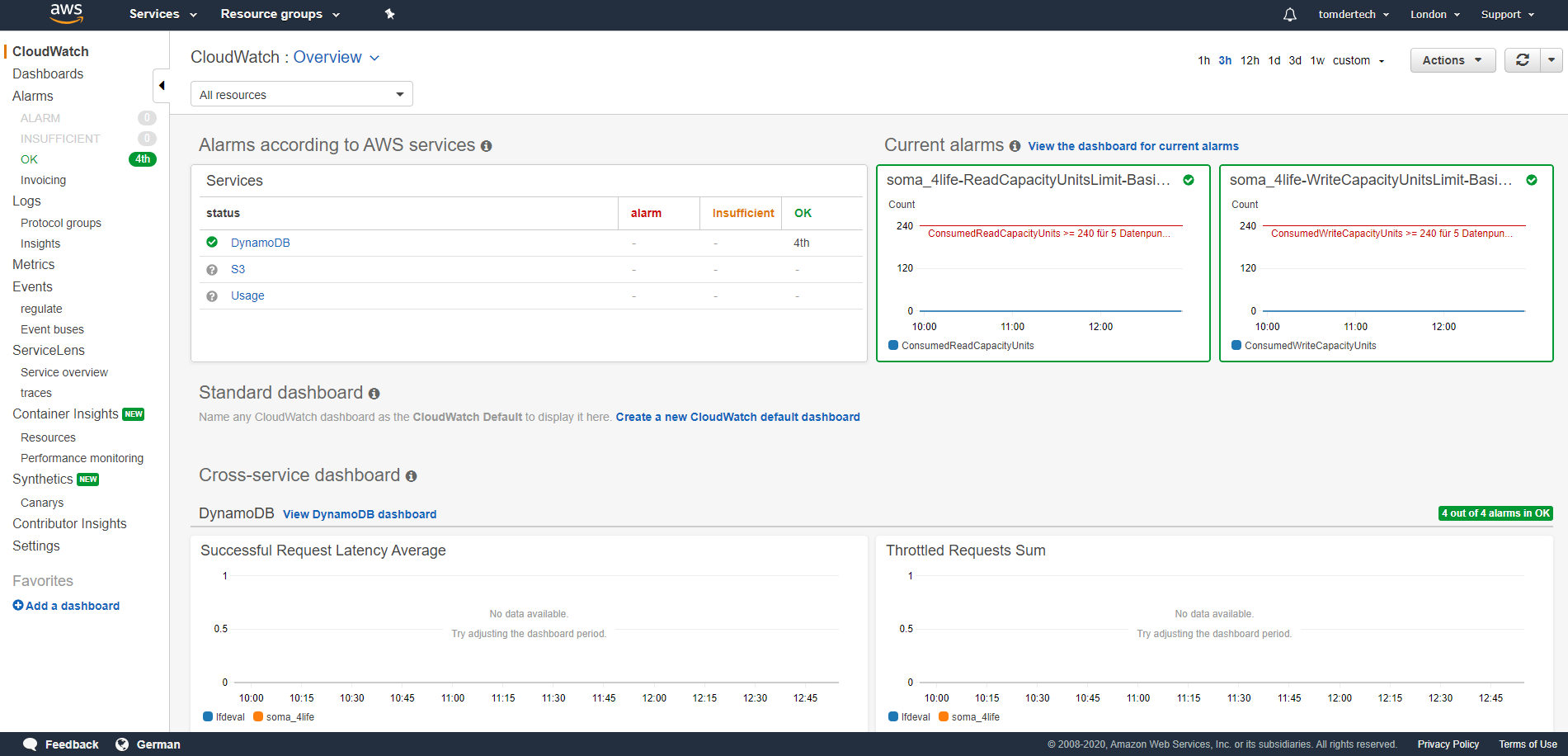Select the 12h time range
1568x756 pixels.
click(x=1250, y=61)
